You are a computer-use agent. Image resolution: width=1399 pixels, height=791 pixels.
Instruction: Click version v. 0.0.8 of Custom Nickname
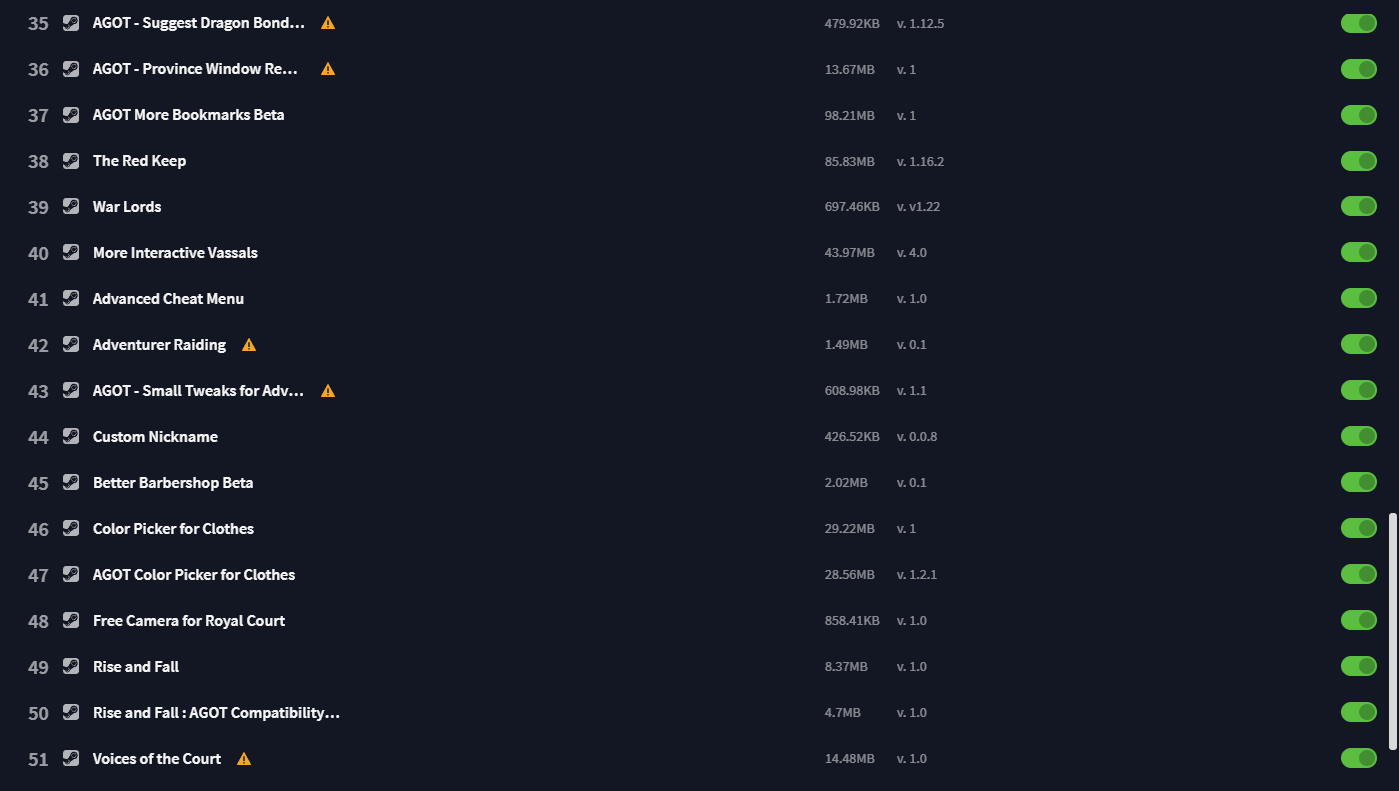[917, 437]
